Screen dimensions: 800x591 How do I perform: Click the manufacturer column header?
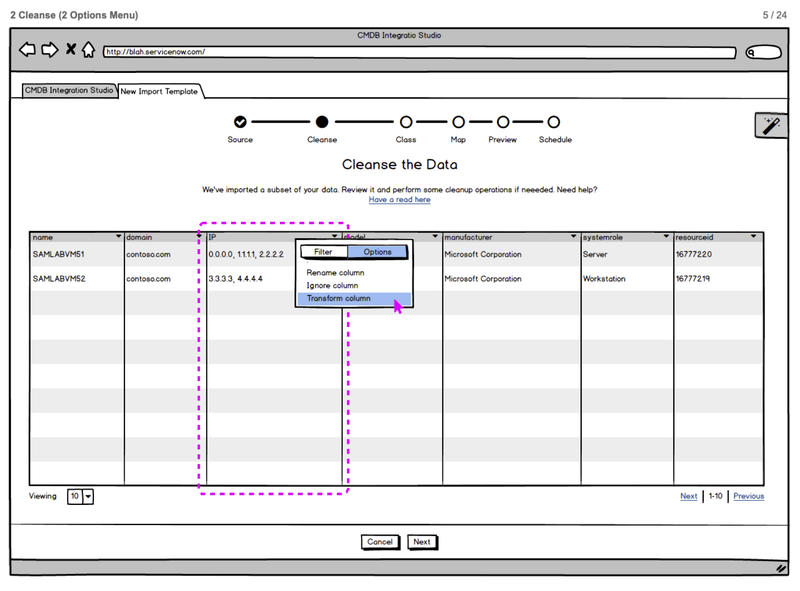click(511, 237)
